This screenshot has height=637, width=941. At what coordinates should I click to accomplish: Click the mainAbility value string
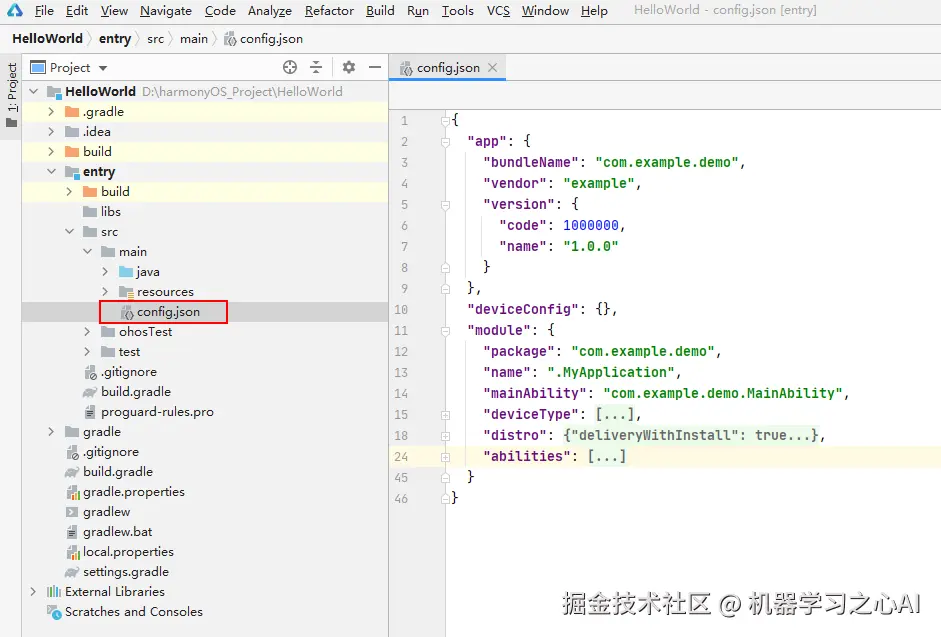pyautogui.click(x=723, y=393)
